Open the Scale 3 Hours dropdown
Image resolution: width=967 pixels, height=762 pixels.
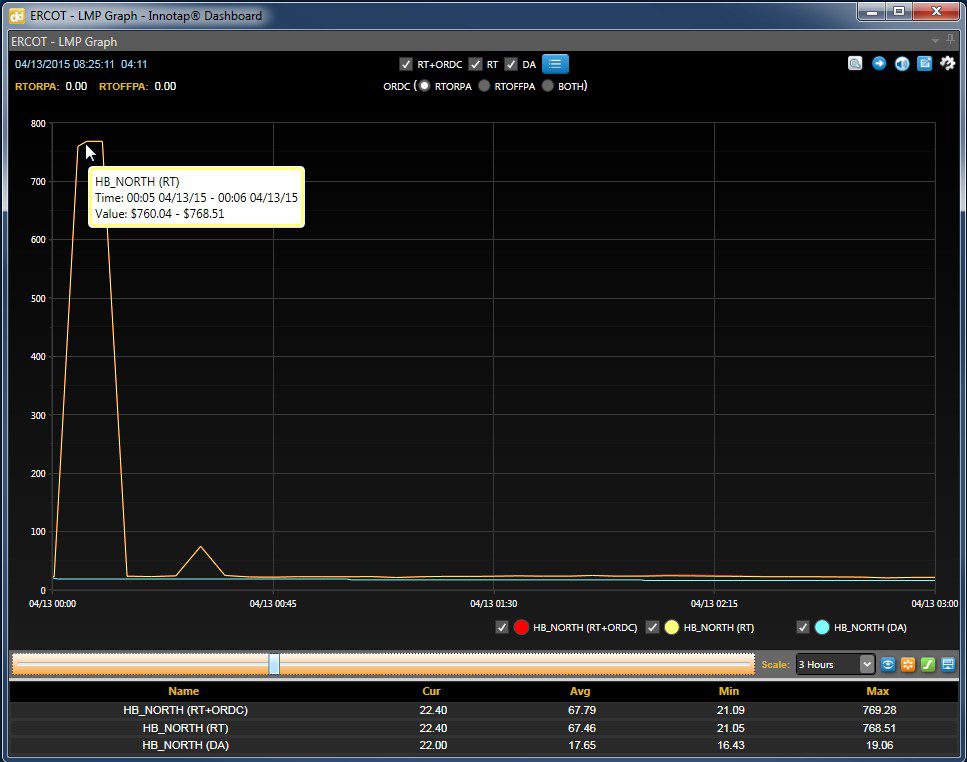pyautogui.click(x=835, y=665)
